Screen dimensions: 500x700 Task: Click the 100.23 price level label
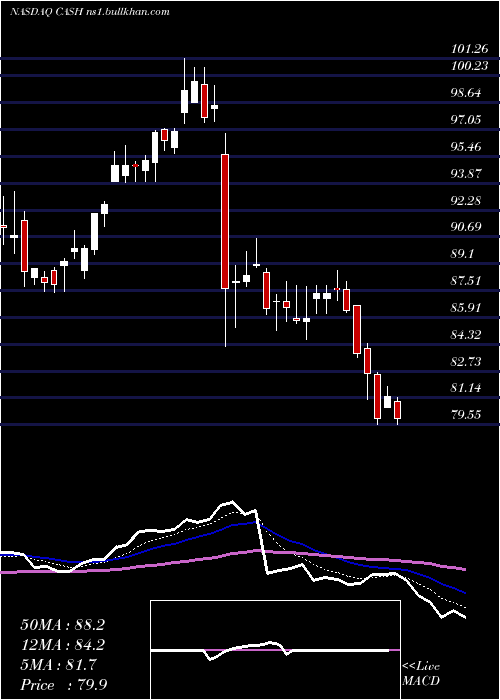click(x=469, y=66)
